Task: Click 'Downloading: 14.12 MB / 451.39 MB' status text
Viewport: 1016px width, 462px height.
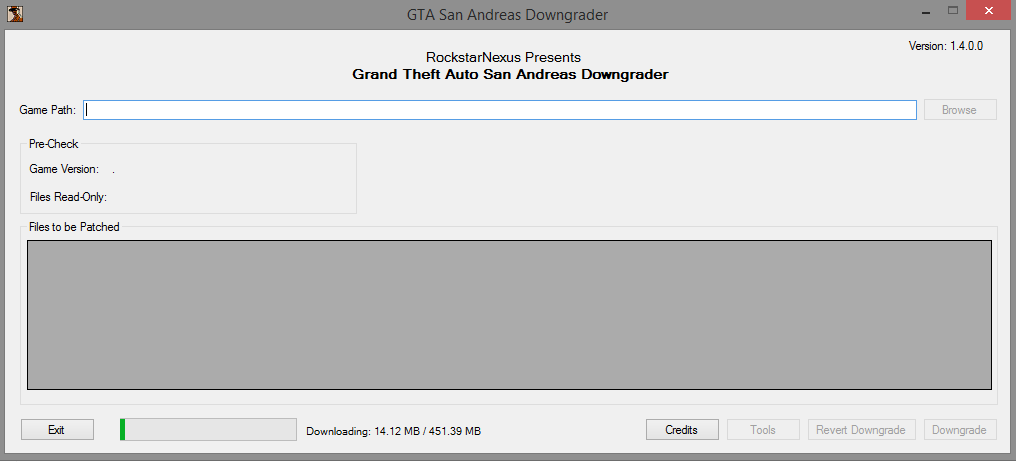Action: 393,431
